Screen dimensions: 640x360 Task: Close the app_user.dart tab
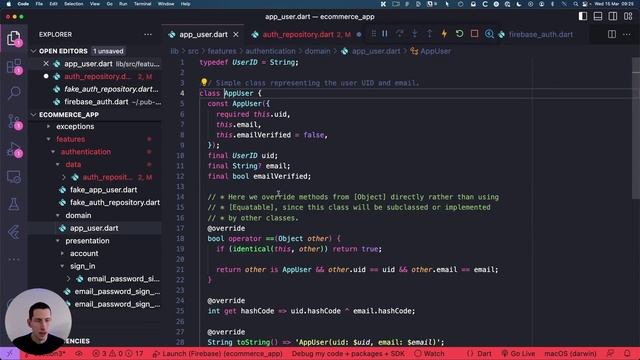(x=236, y=35)
